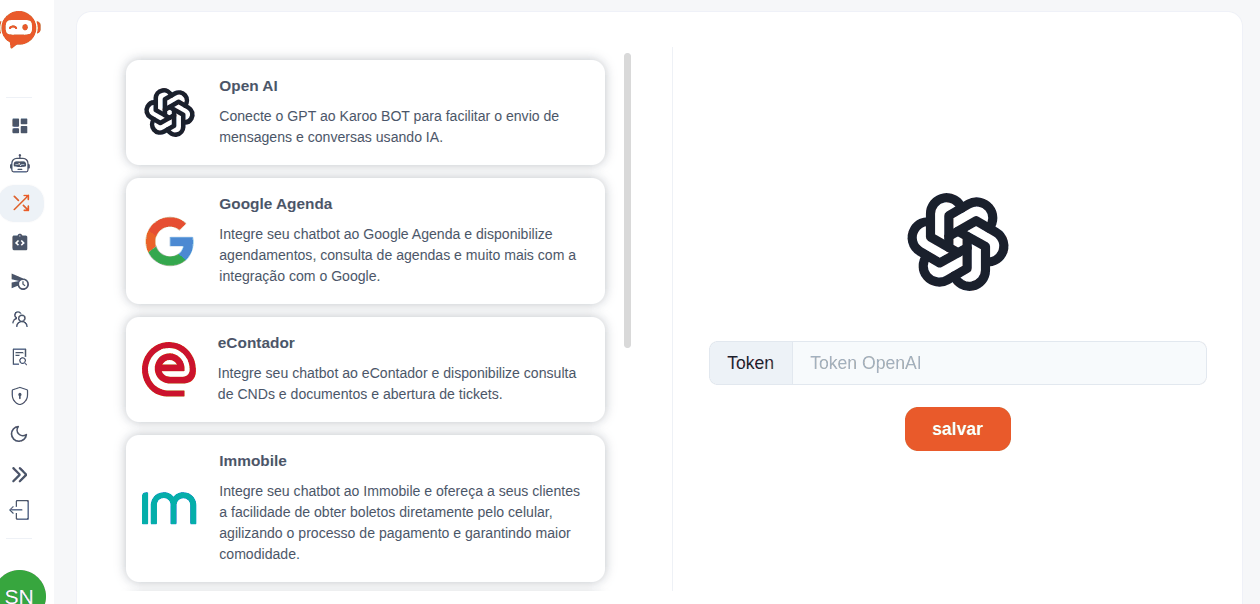Viewport: 1260px width, 604px height.
Task: Select the eContador integration card
Action: 365,369
